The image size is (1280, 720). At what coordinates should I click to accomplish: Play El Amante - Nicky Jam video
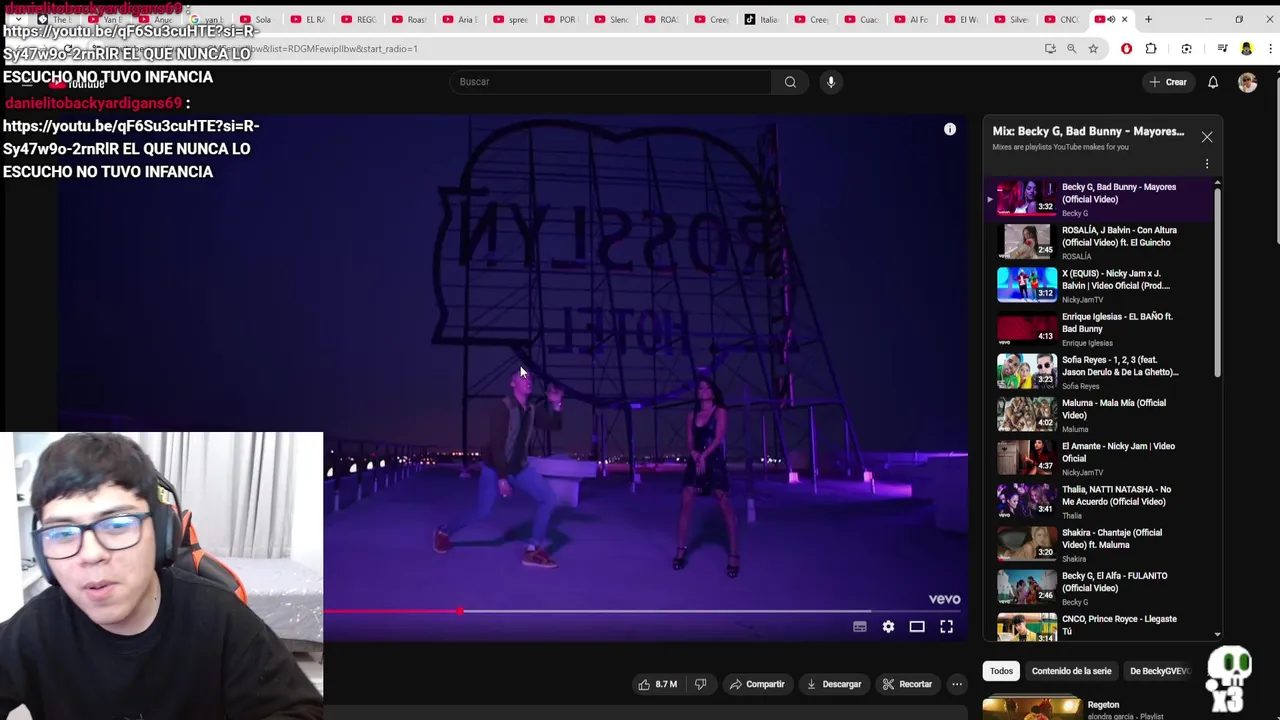tap(1100, 458)
